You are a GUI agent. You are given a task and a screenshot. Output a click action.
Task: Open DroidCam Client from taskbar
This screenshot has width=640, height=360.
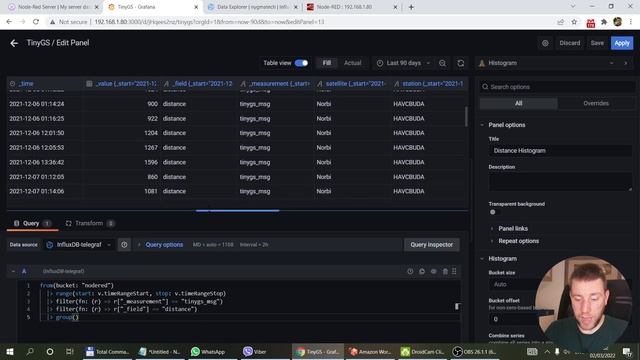point(422,351)
